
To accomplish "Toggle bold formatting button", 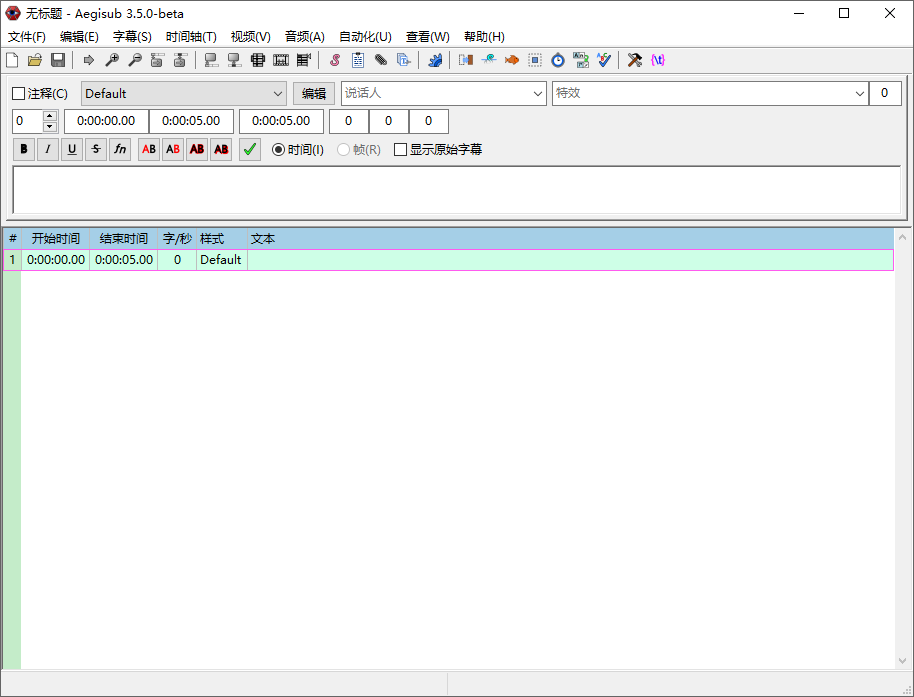I will 24,149.
